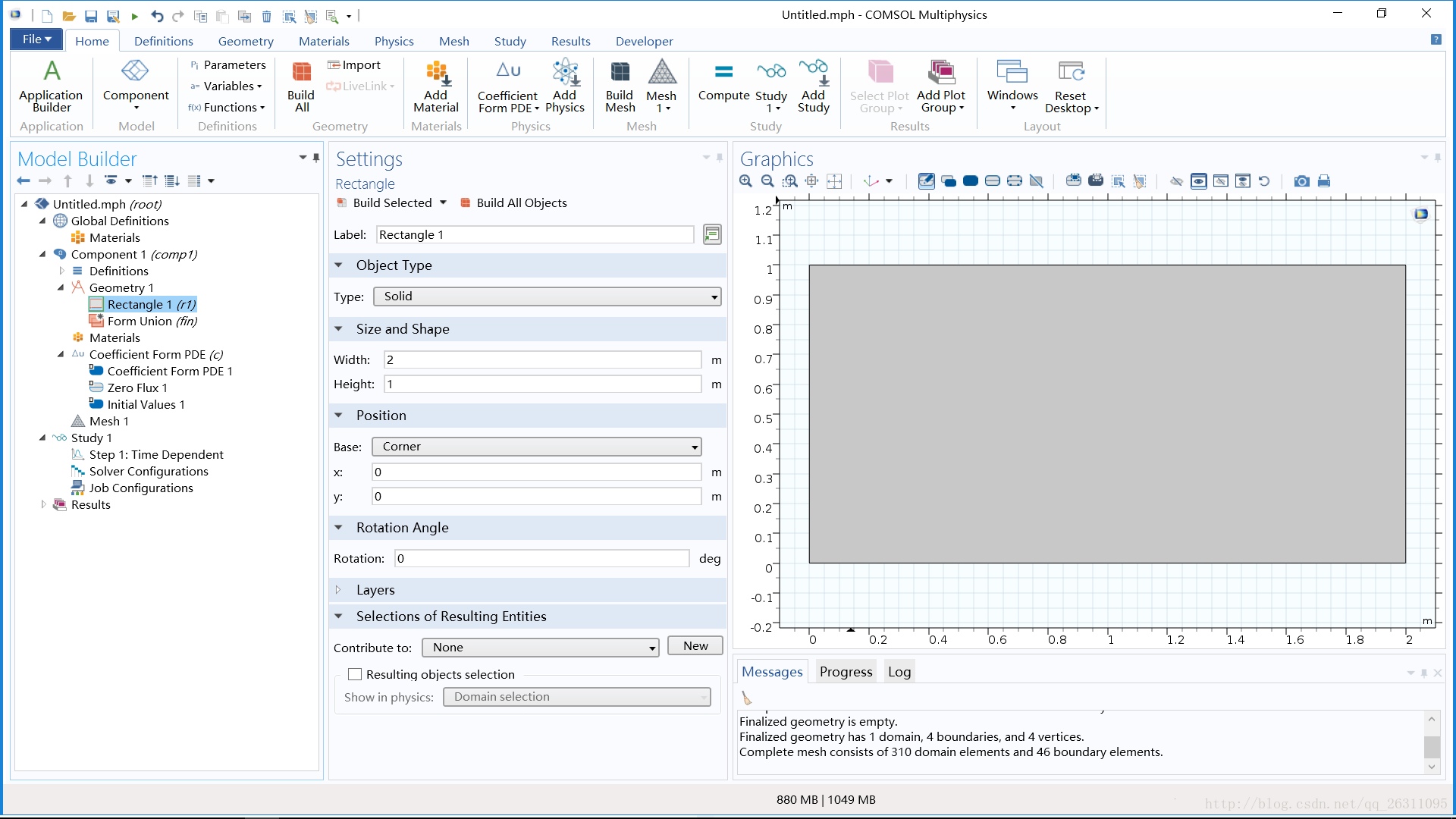Take a Graphics image snapshot
1456x819 pixels.
click(1301, 181)
